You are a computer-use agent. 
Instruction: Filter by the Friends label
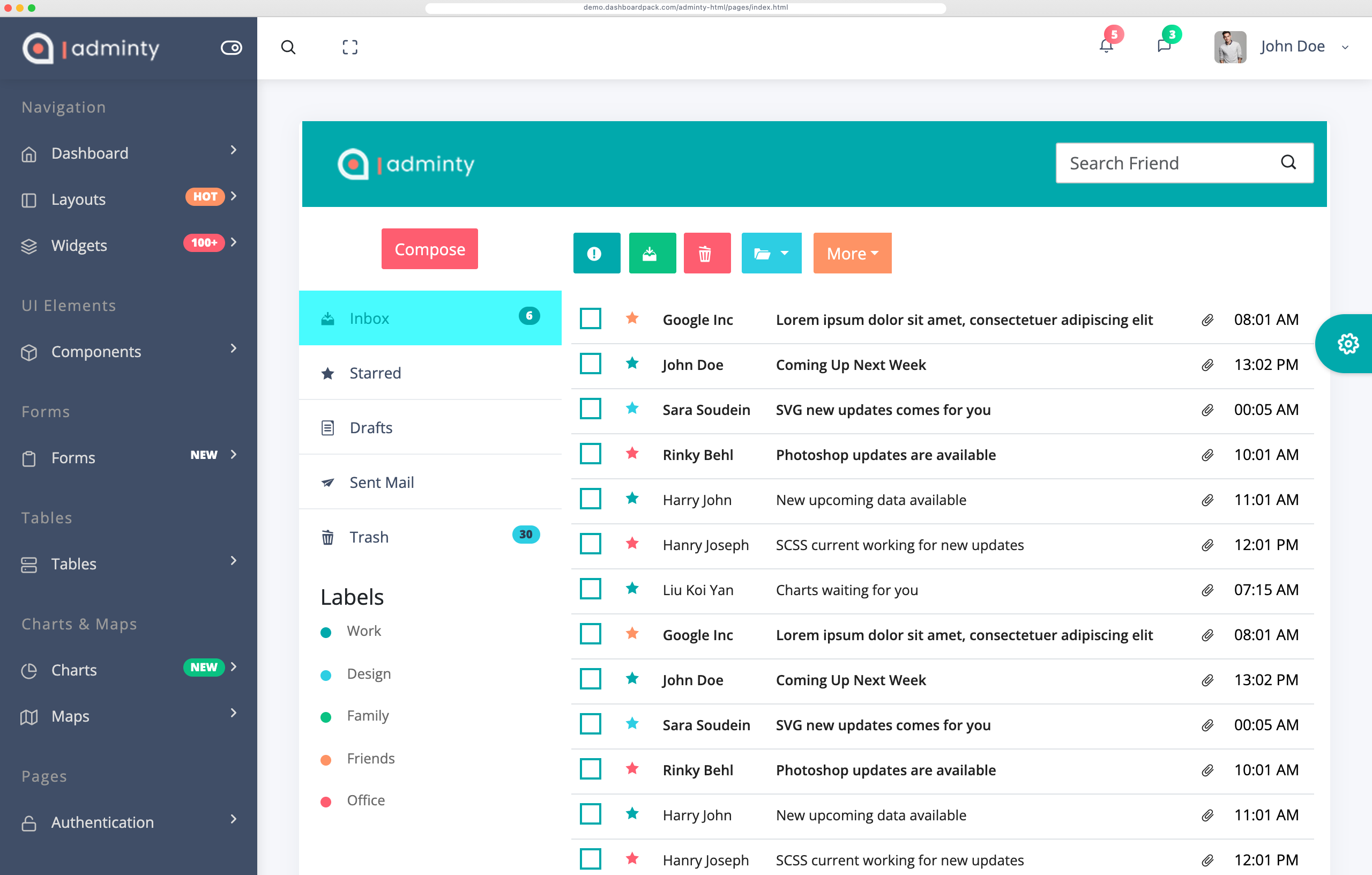tap(370, 759)
